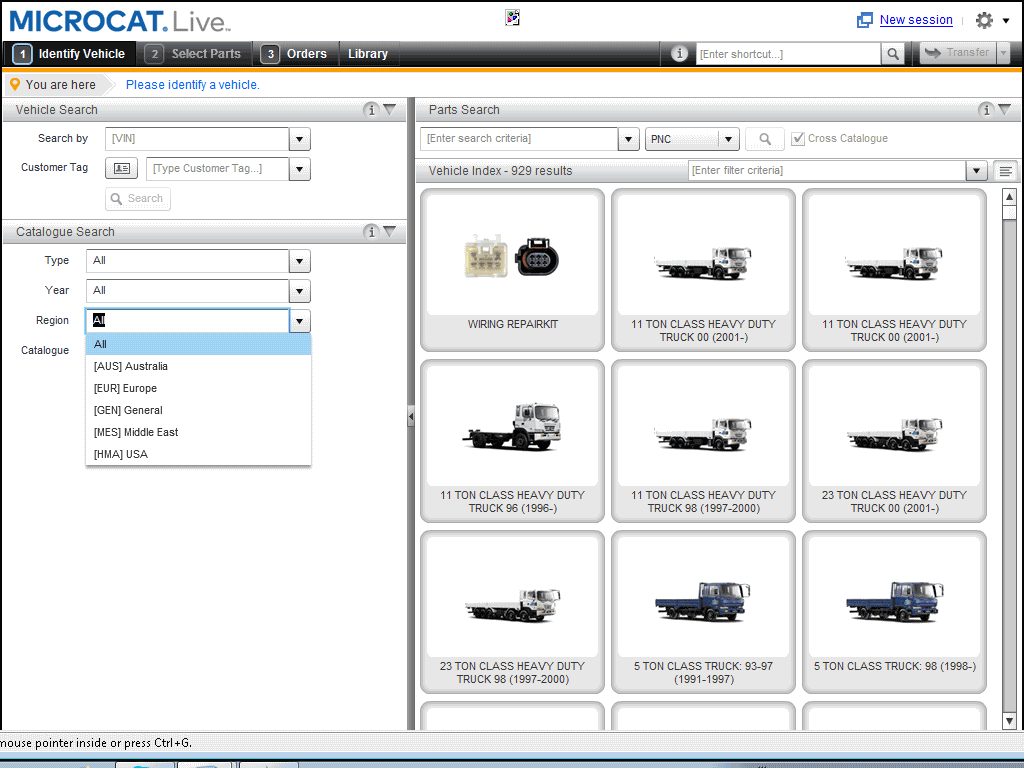Collapse the Catalogue Search panel triangle

[390, 231]
